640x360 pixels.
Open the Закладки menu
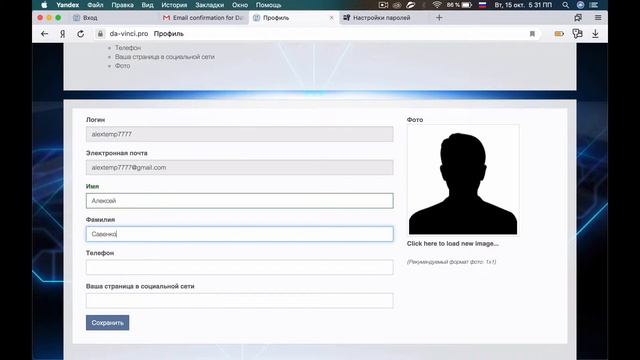click(x=209, y=5)
